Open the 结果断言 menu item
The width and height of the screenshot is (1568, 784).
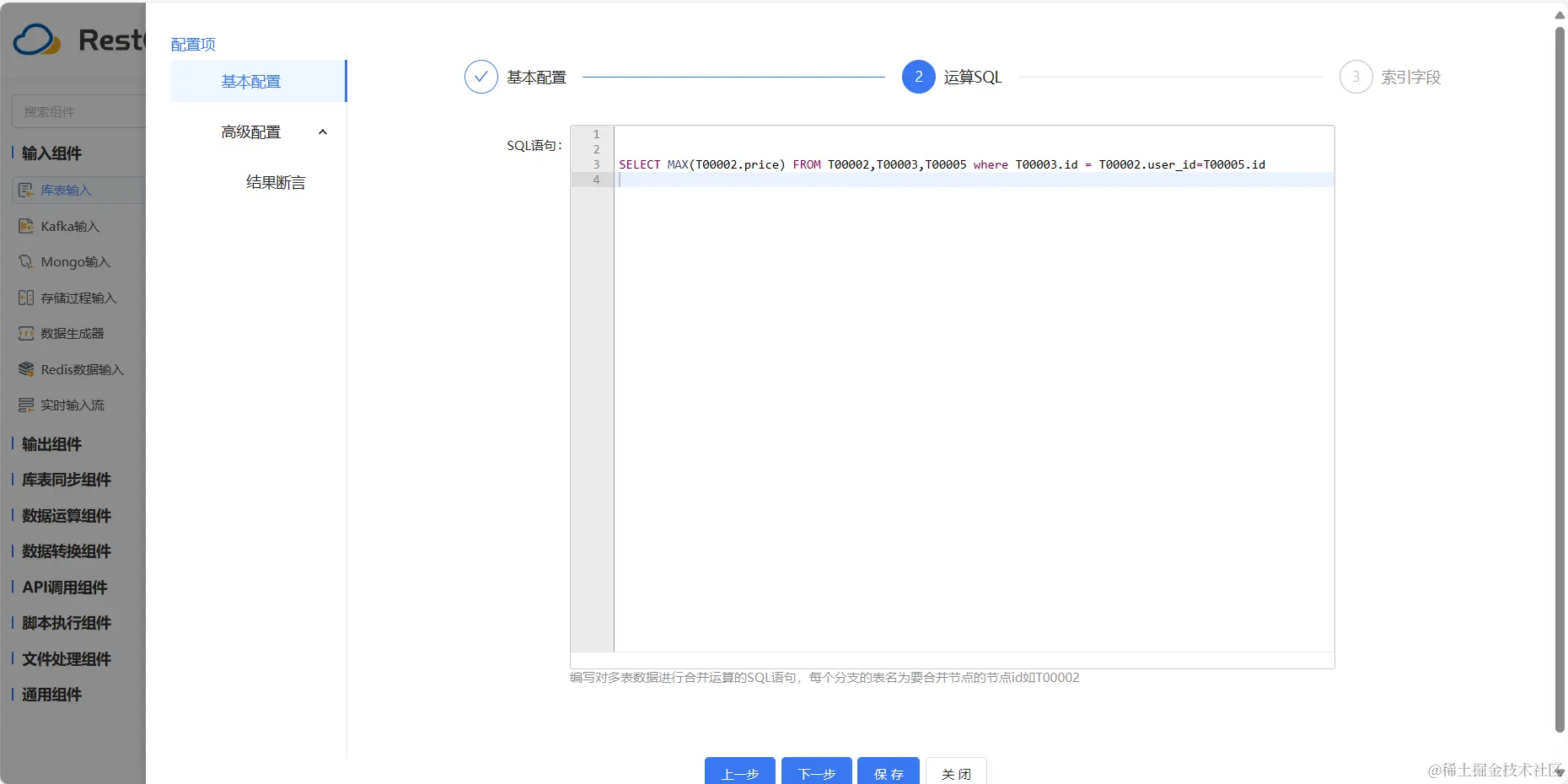pos(276,183)
